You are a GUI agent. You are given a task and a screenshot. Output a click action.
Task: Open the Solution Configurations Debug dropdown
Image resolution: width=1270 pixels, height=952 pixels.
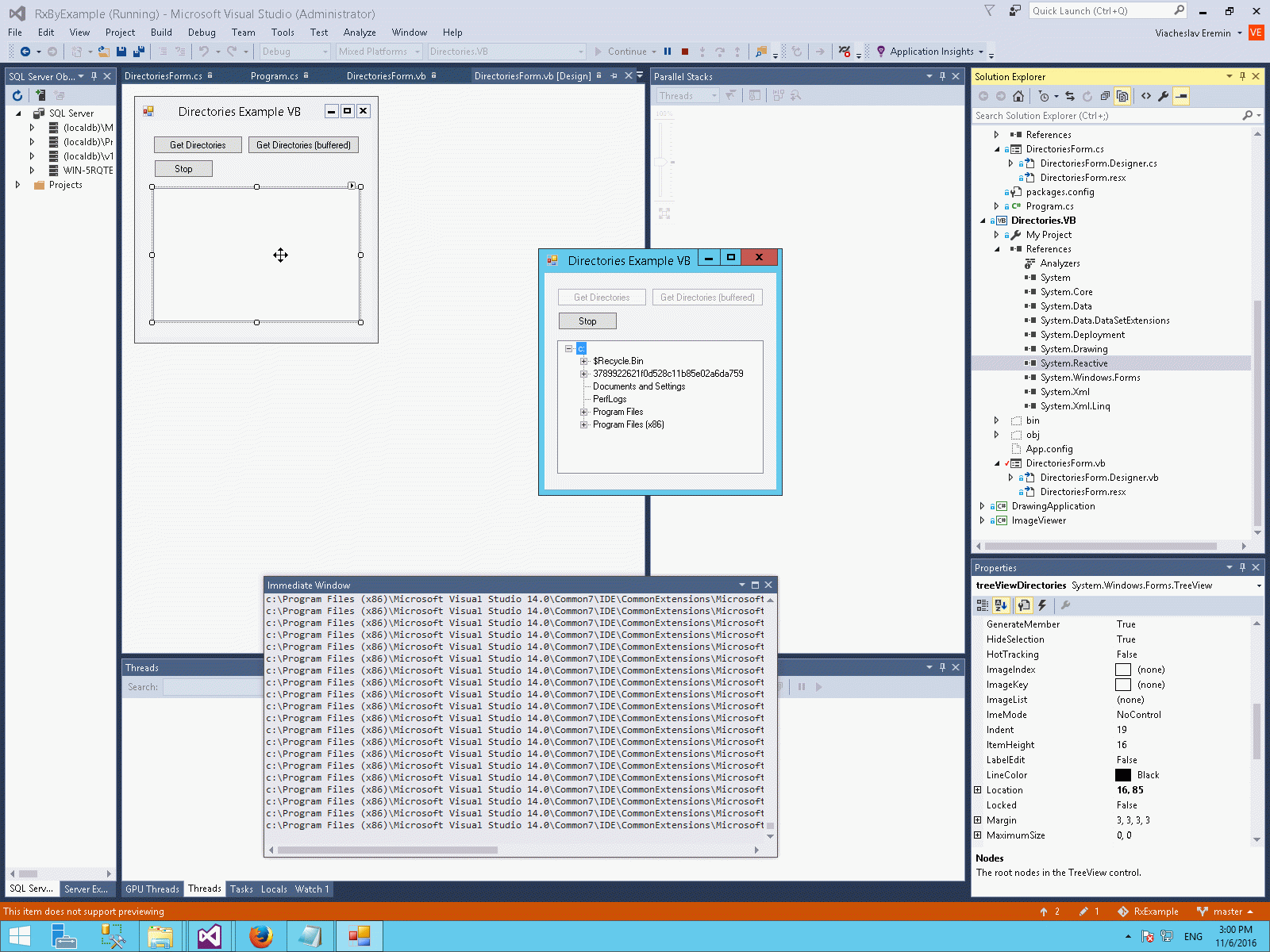coord(325,52)
